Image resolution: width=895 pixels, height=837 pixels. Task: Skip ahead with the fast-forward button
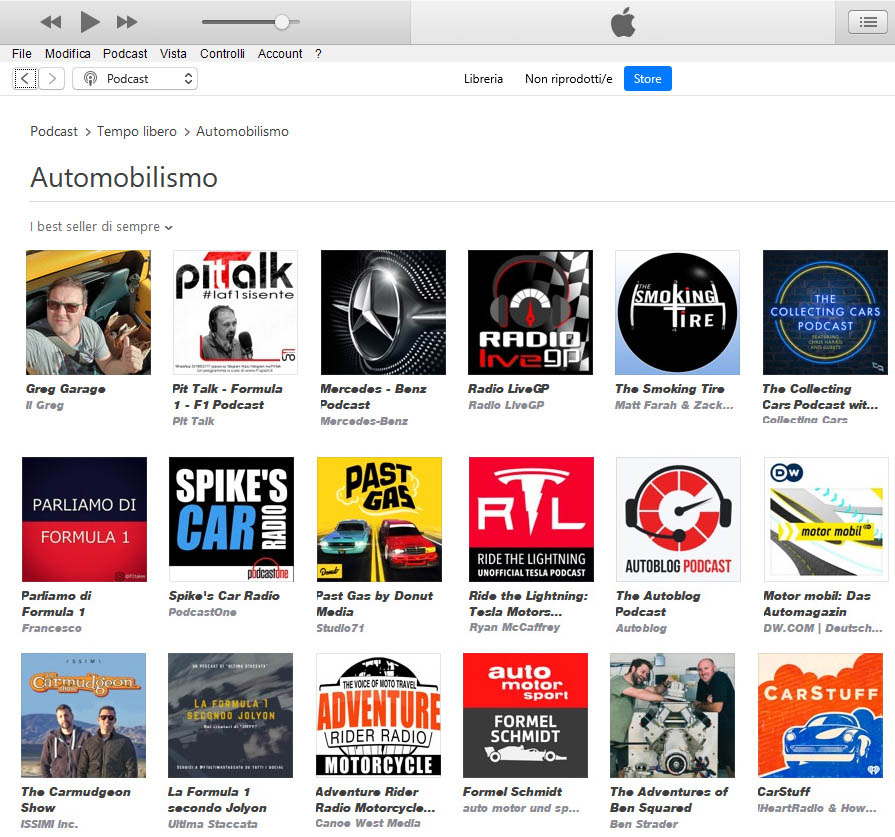coord(127,22)
